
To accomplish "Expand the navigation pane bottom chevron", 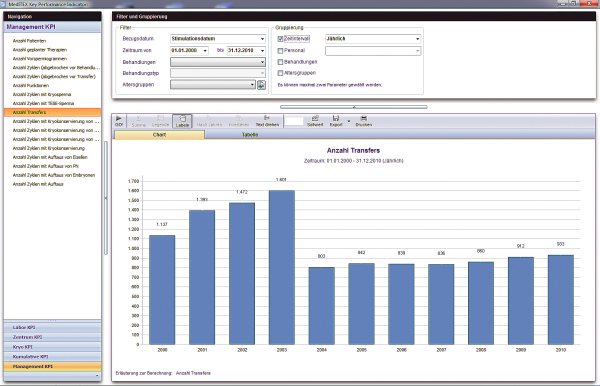I will pyautogui.click(x=97, y=376).
